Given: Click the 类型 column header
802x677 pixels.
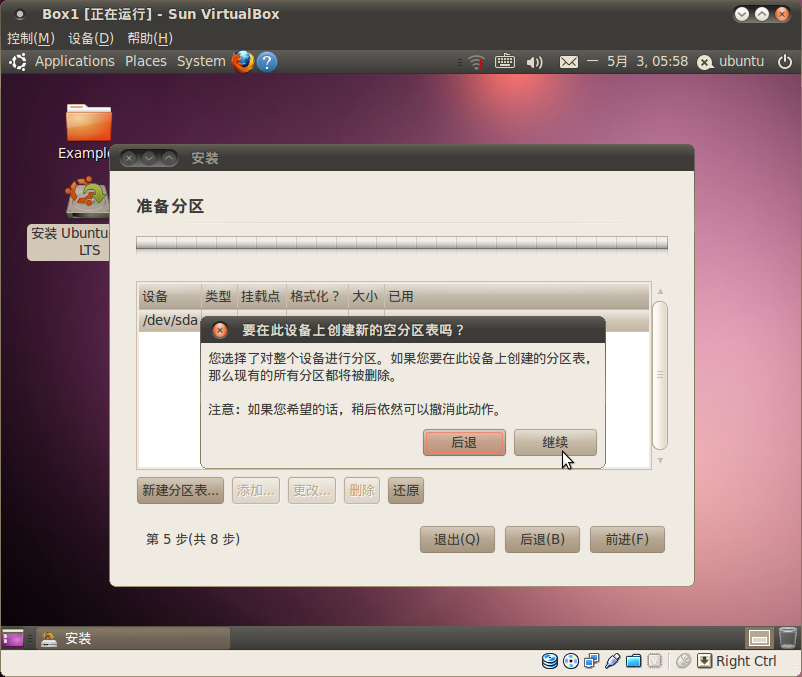Looking at the screenshot, I should tap(218, 297).
